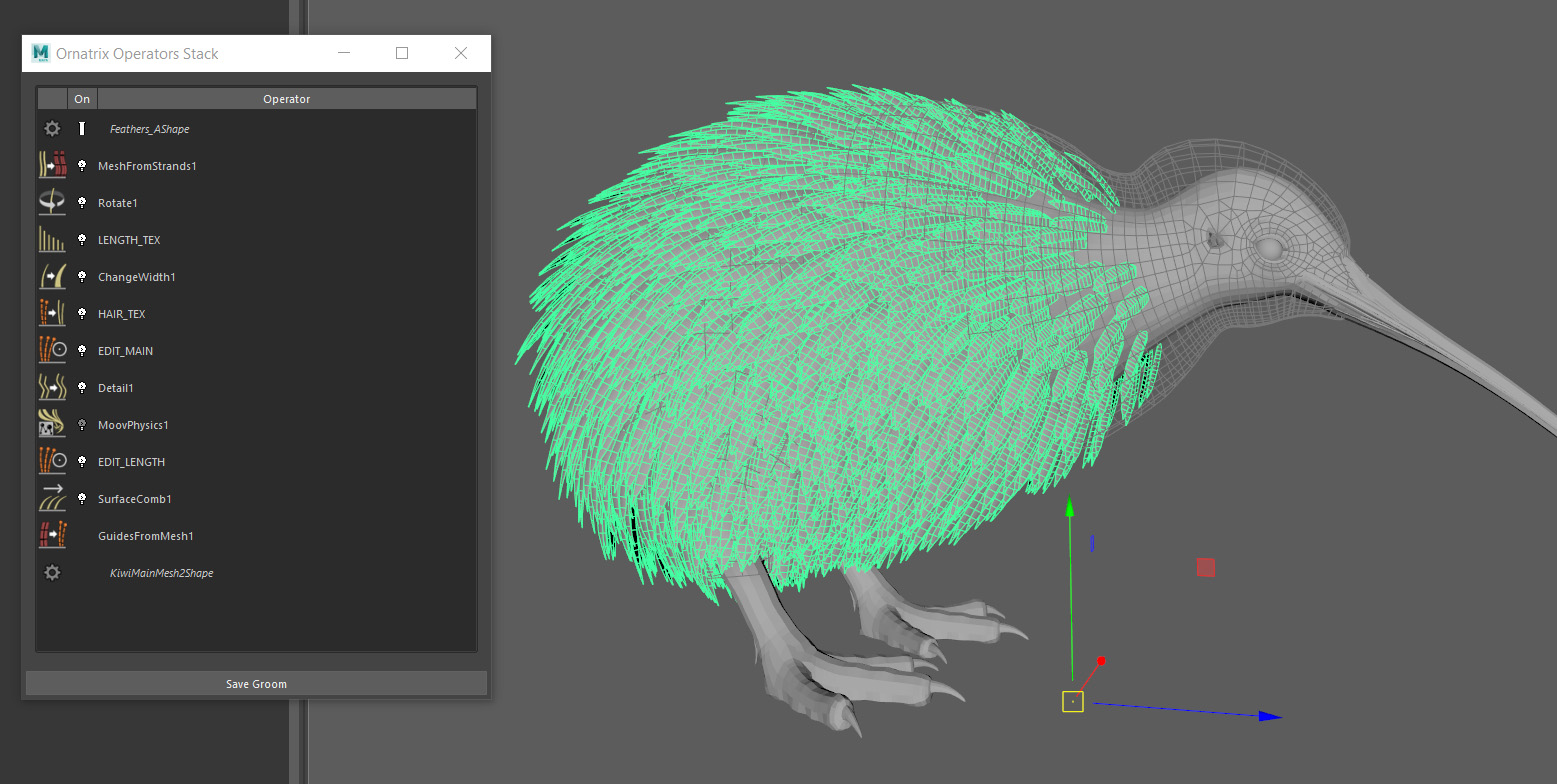Disable the EDIT_MAIN operator lightbulb
The width and height of the screenshot is (1557, 784).
82,351
